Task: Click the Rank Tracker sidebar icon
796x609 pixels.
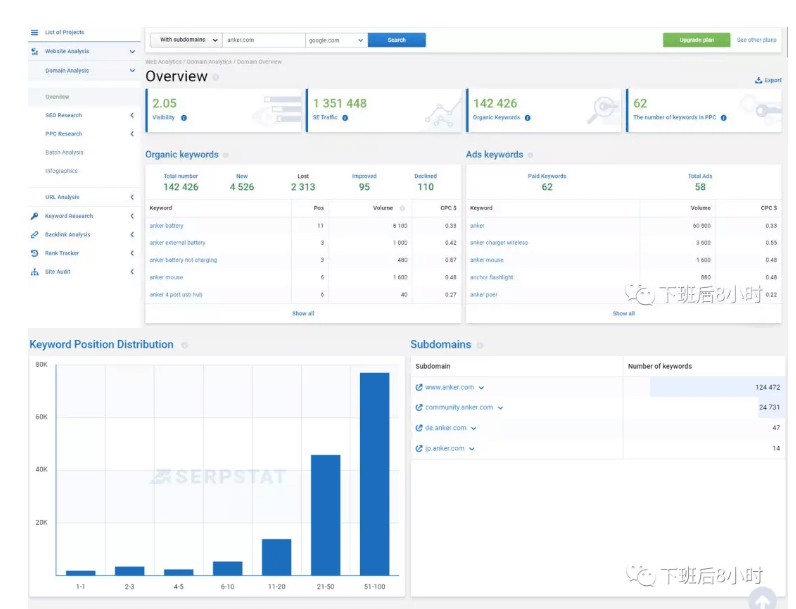Action: pyautogui.click(x=35, y=253)
